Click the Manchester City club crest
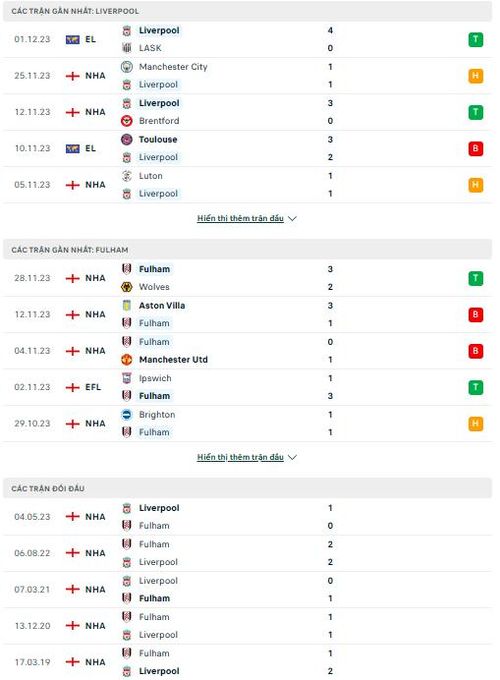500x680 pixels. click(127, 67)
